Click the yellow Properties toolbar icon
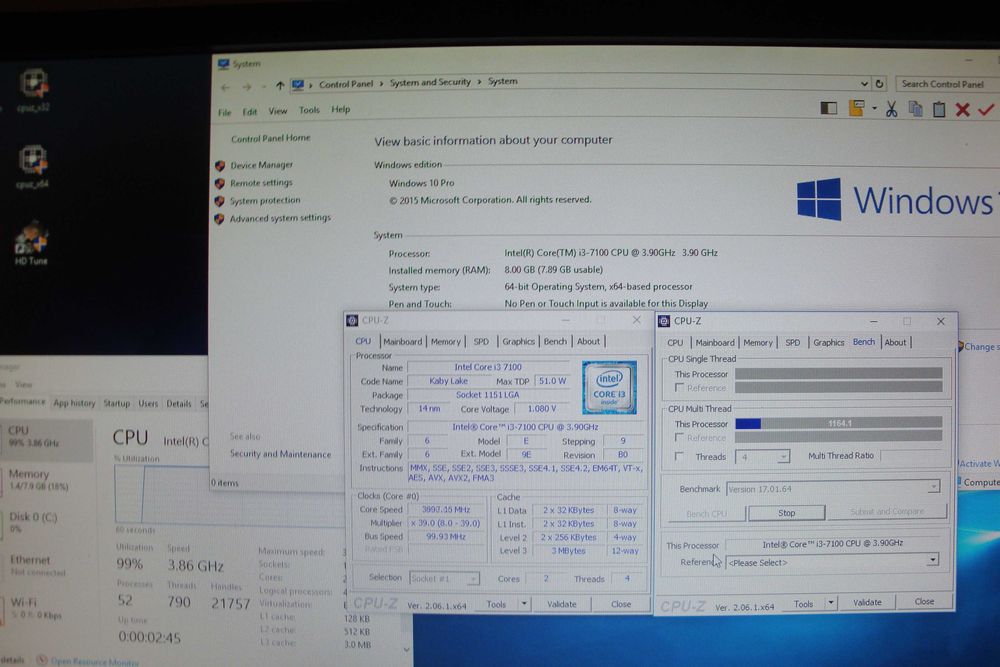The height and width of the screenshot is (667, 1000). 857,108
